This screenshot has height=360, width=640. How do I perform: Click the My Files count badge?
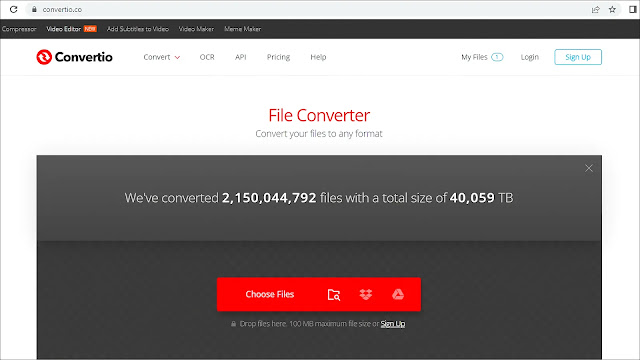click(497, 57)
